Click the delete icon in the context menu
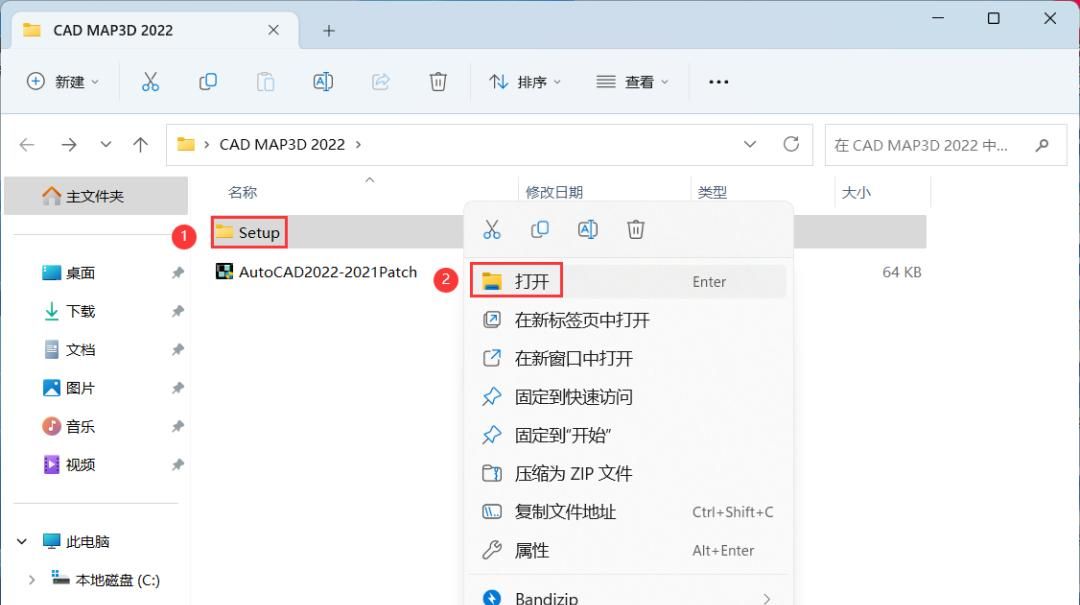The height and width of the screenshot is (605, 1080). pos(636,229)
